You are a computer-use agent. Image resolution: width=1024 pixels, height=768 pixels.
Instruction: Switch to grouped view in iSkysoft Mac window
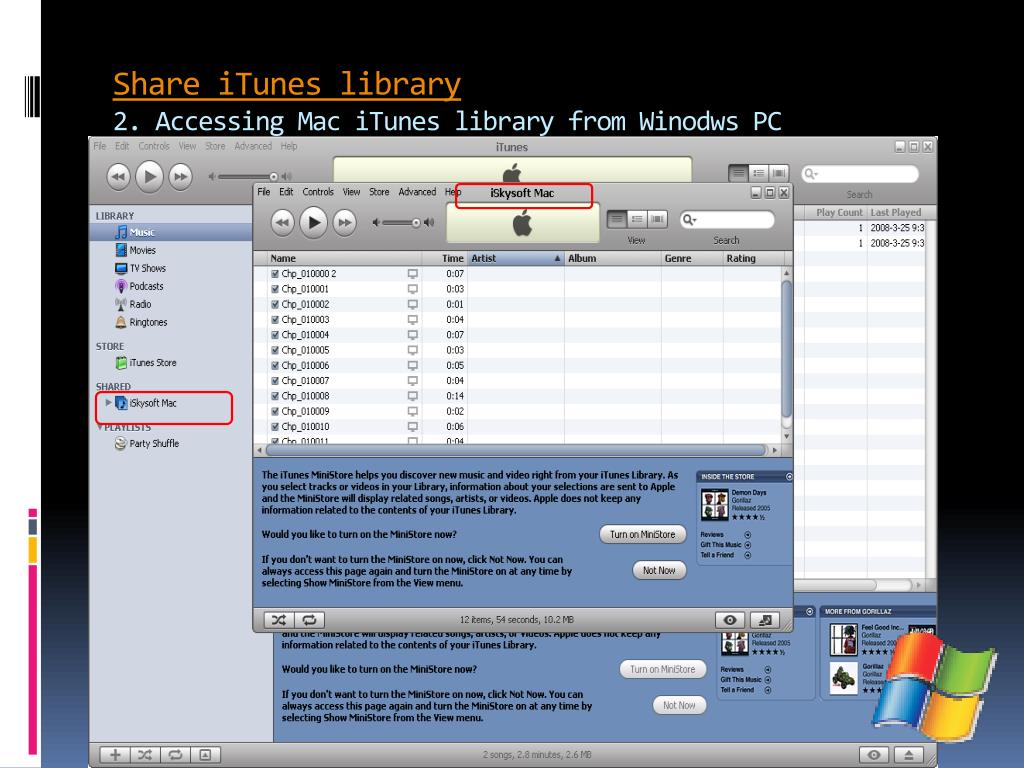click(637, 219)
